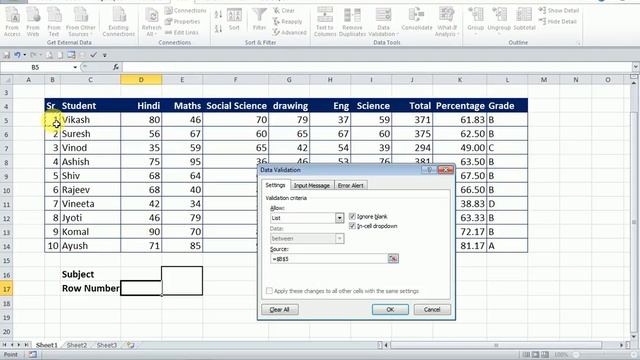640x360 pixels.
Task: Switch to Normal view in status bar
Action: (526, 355)
